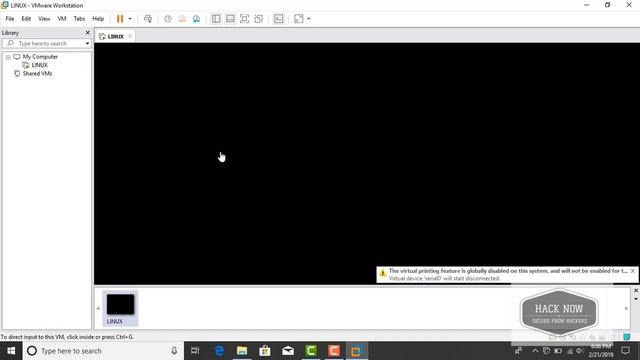Image resolution: width=640 pixels, height=360 pixels.
Task: Click the Cortana microphone icon
Action: point(174,351)
